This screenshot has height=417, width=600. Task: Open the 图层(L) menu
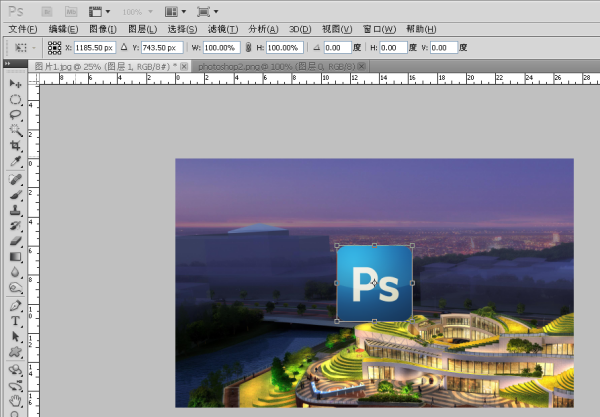coord(142,29)
